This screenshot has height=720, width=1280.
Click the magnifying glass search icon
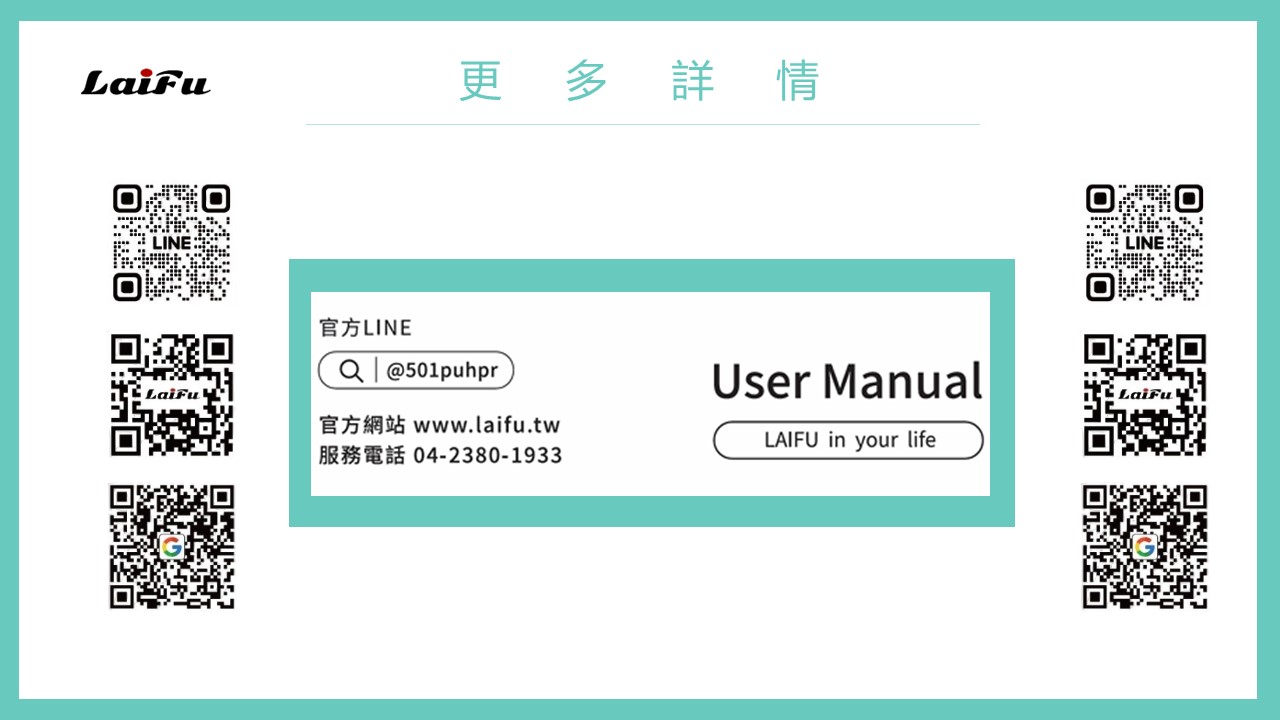(x=351, y=371)
